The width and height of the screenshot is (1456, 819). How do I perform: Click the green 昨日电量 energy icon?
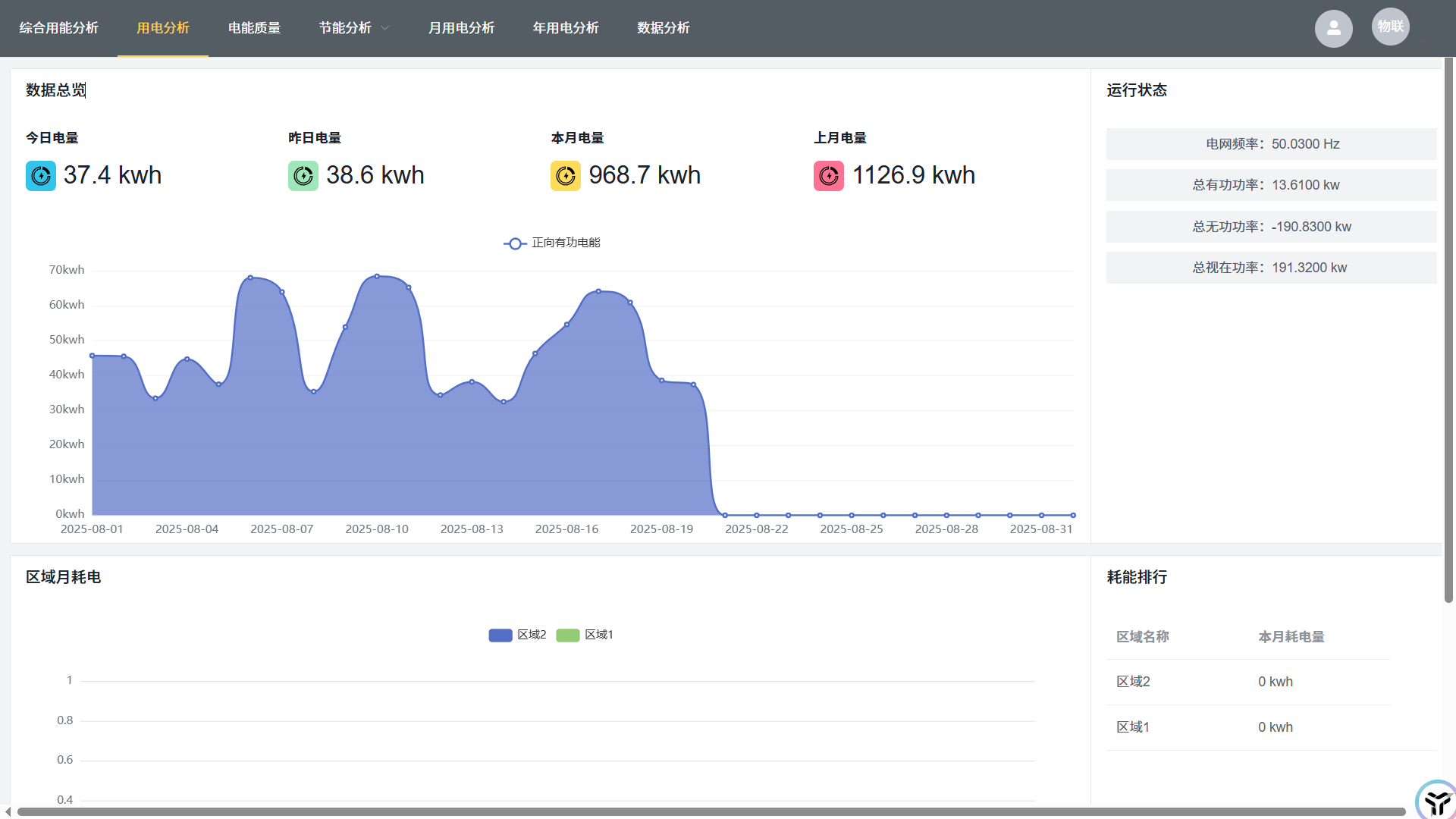303,176
